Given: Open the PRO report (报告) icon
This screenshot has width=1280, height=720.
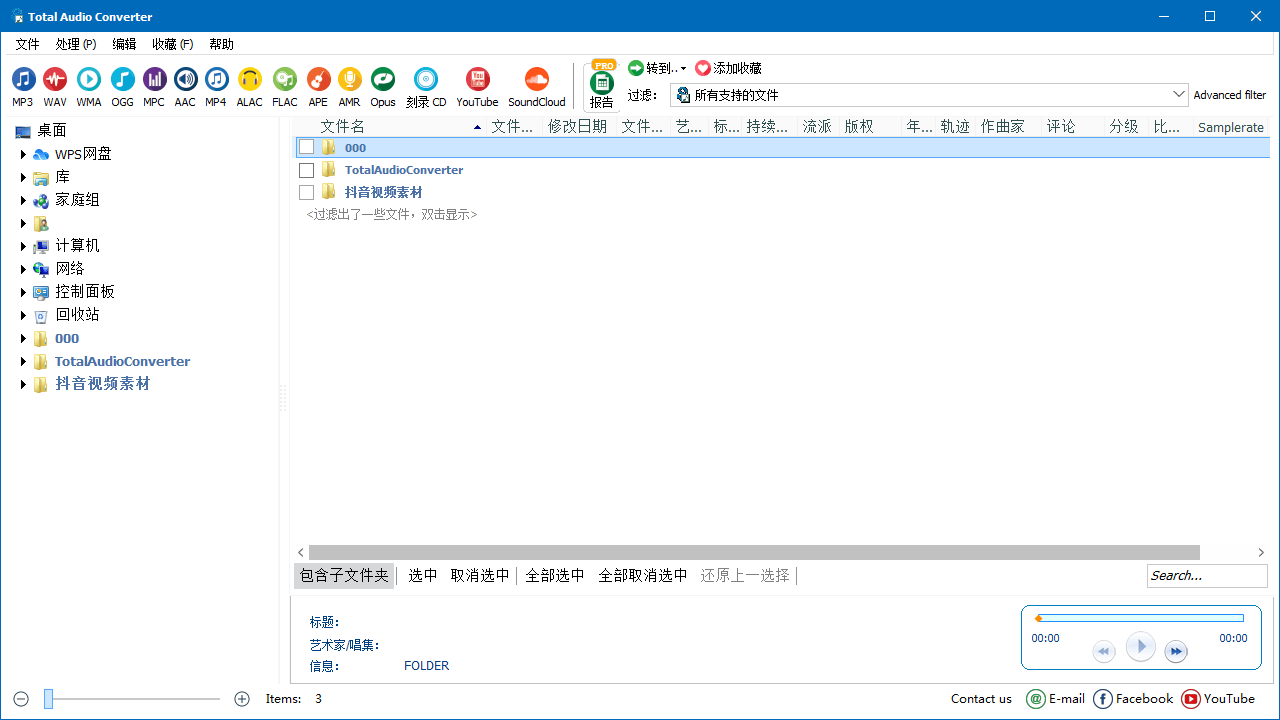Looking at the screenshot, I should (602, 85).
